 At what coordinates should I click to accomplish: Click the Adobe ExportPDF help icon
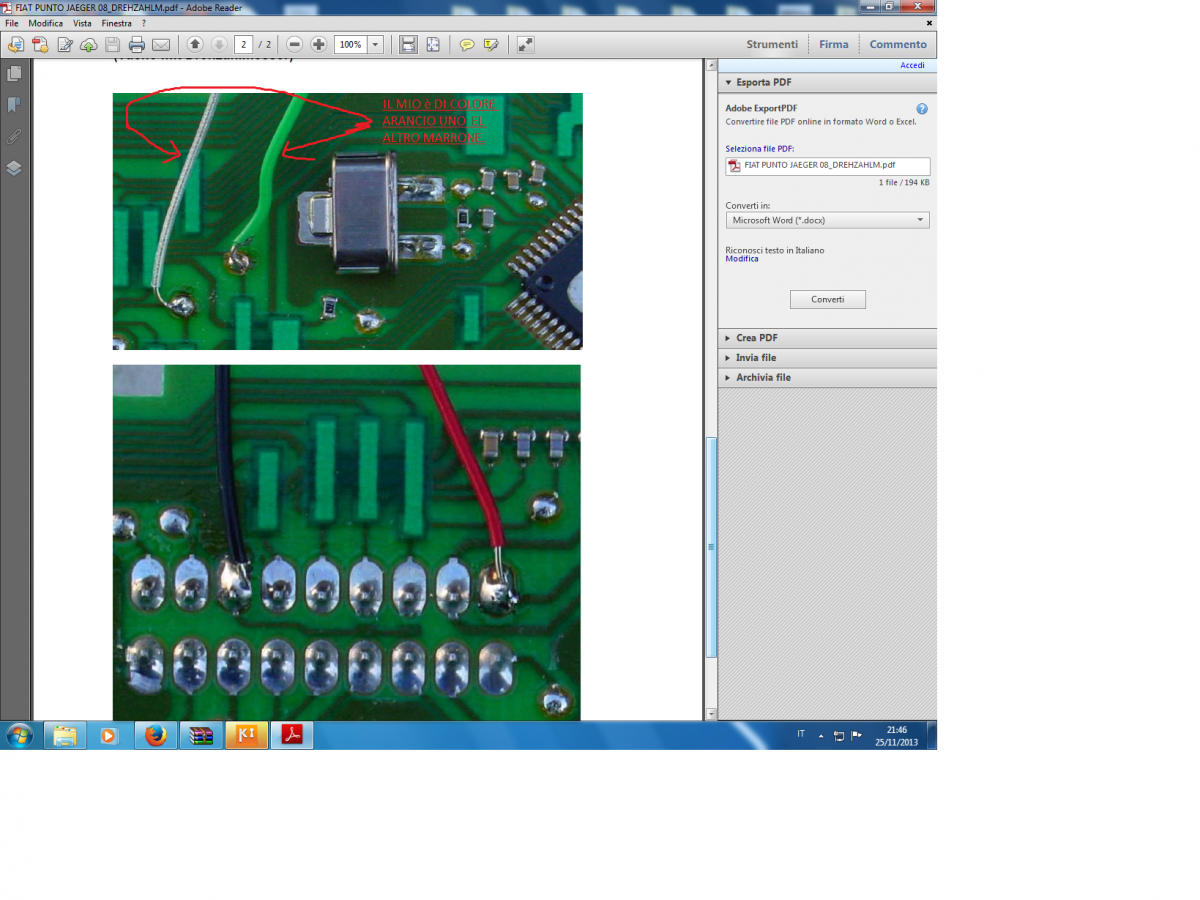tap(922, 109)
